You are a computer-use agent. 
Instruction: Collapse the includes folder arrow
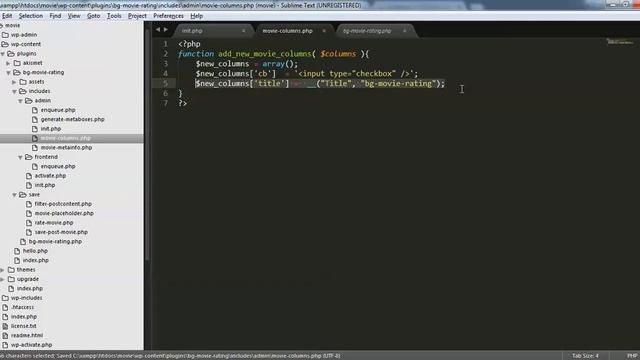coord(14,91)
